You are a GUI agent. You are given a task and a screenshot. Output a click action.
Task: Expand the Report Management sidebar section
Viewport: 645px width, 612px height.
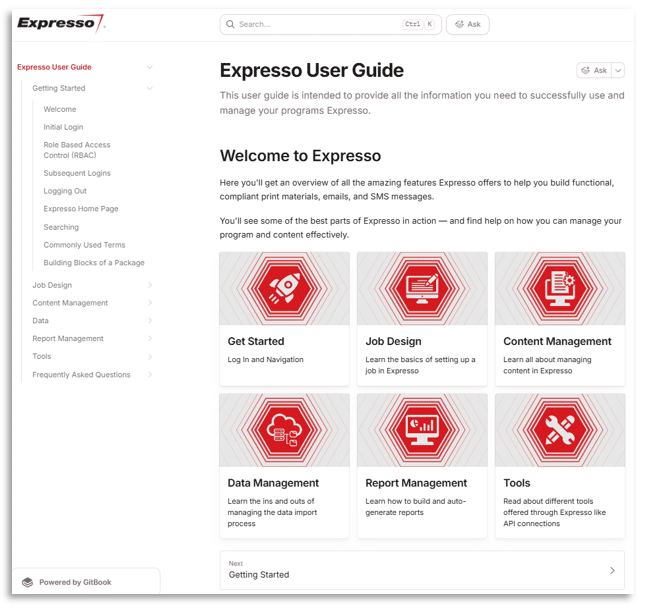click(150, 339)
